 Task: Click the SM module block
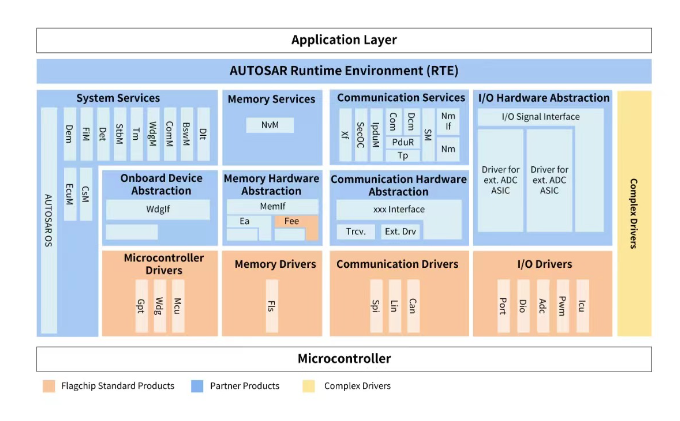pyautogui.click(x=428, y=135)
